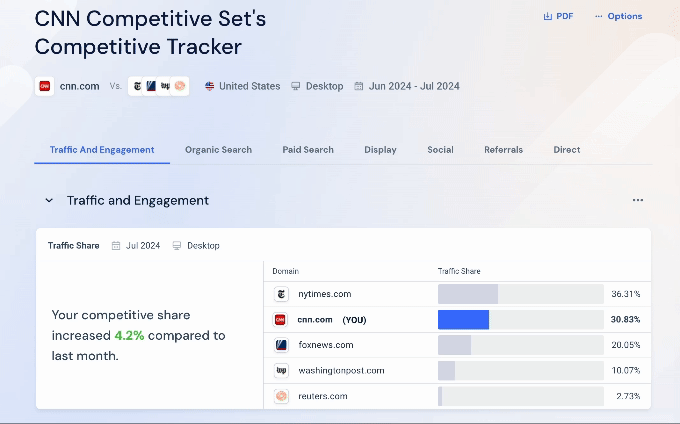Click the Fox News competitor icon in header
680x424 pixels.
(x=151, y=86)
